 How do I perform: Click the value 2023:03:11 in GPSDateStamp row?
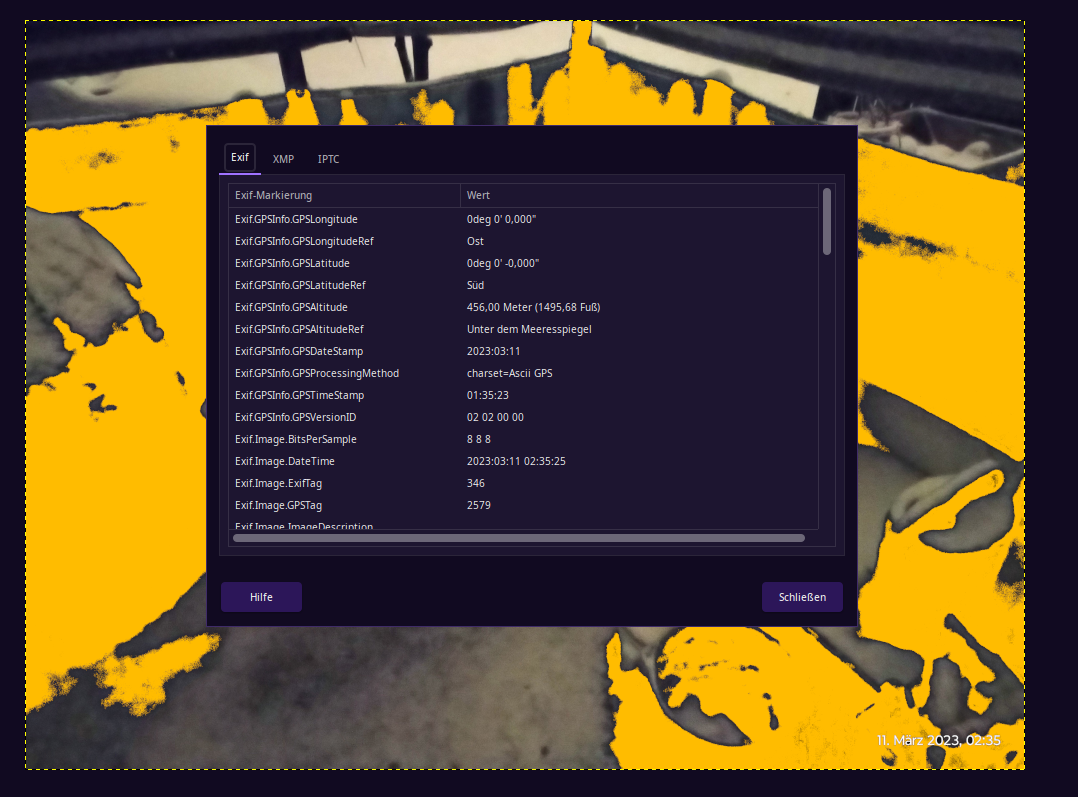494,351
